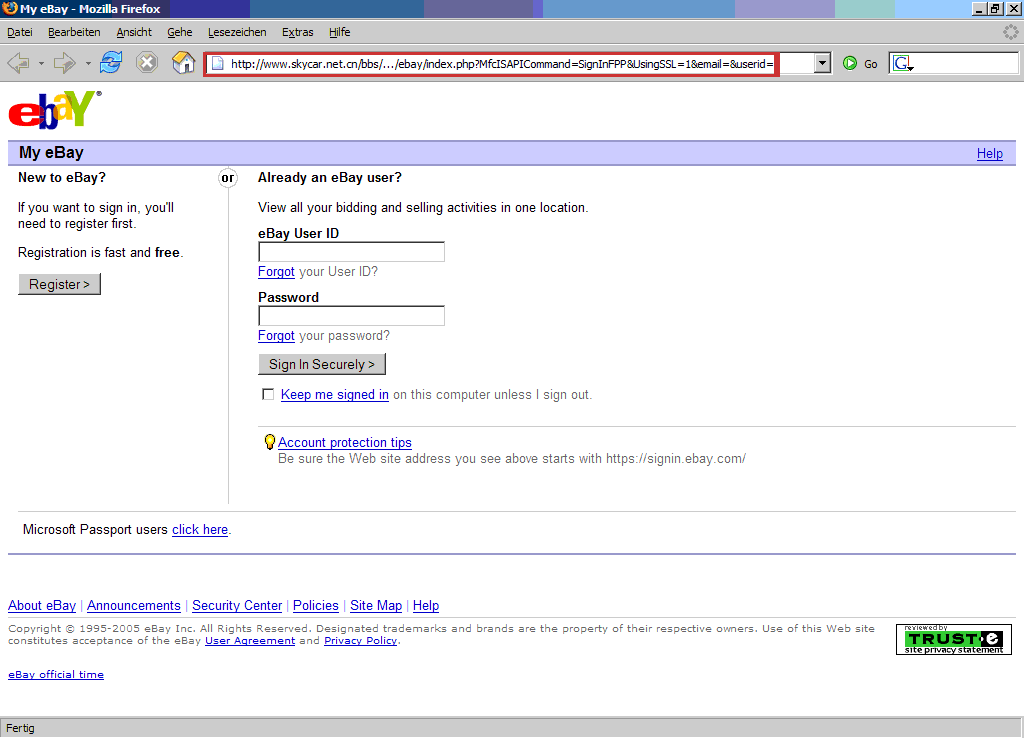1024x738 pixels.
Task: Open the footer Help link
Action: (426, 605)
